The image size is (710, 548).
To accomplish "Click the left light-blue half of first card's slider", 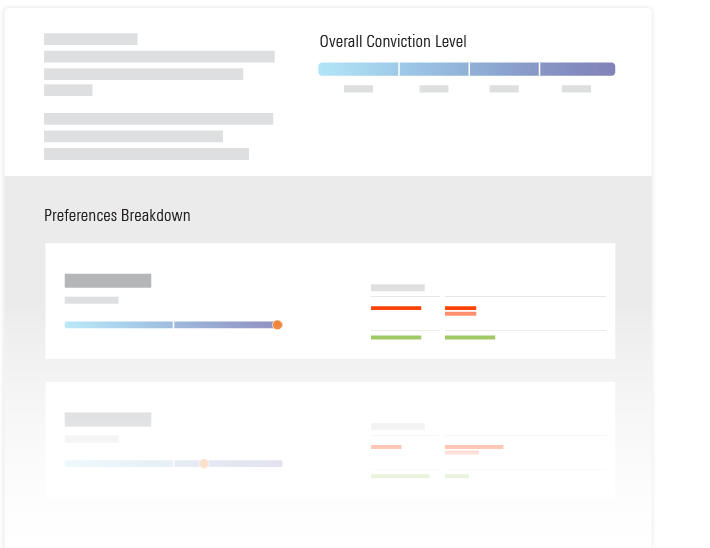I will (x=119, y=325).
